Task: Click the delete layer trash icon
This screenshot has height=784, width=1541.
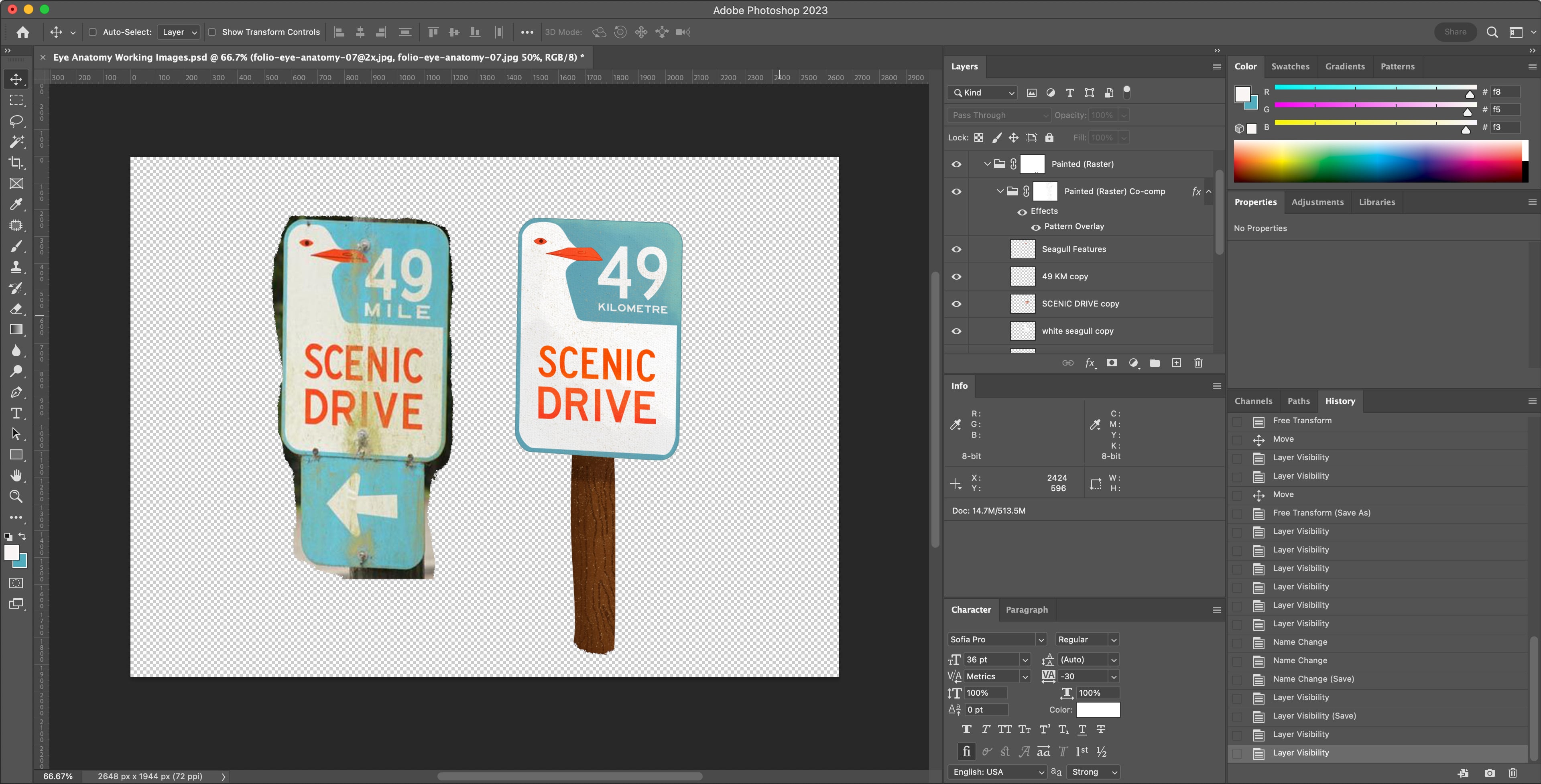Action: click(x=1197, y=363)
